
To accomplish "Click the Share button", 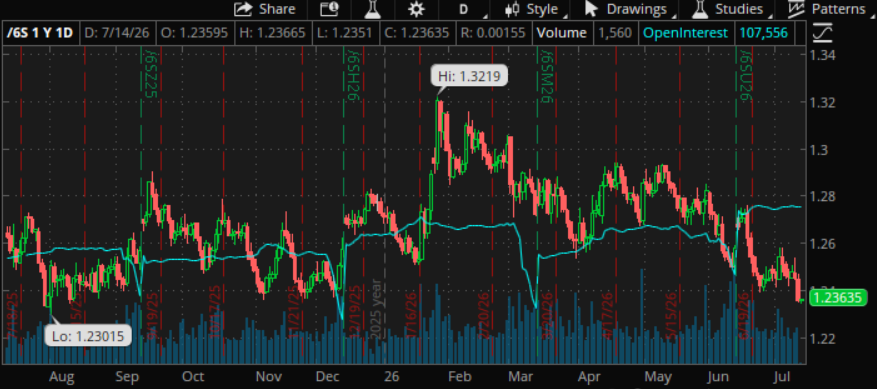I will tap(265, 9).
